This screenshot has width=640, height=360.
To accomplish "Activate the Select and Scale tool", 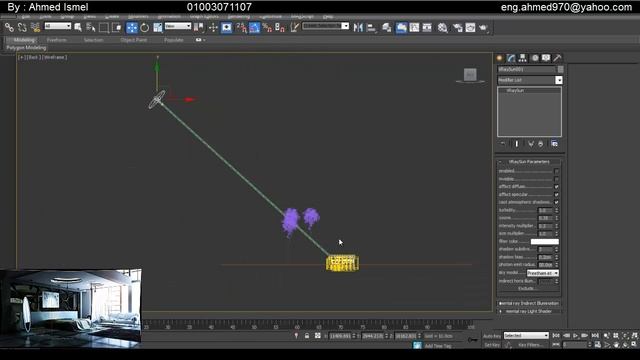I will click(158, 27).
